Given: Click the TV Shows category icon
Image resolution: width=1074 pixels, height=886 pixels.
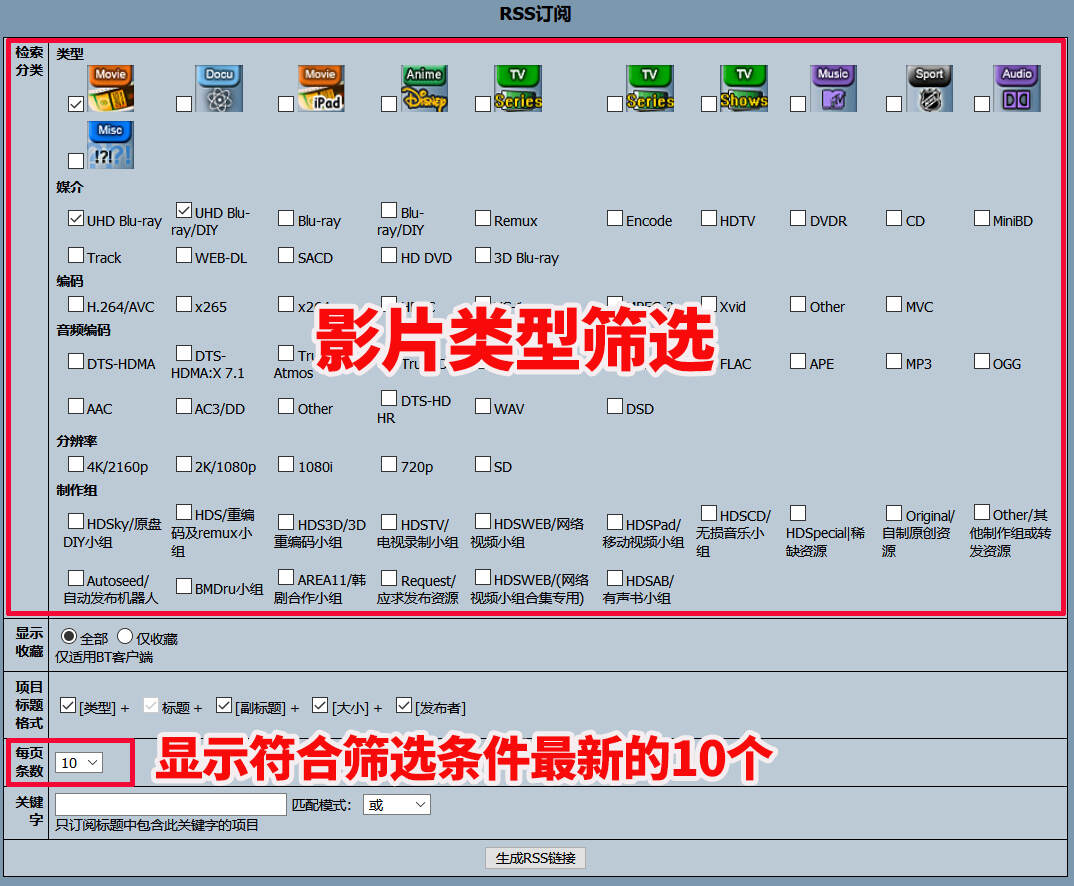Looking at the screenshot, I should coord(743,88).
